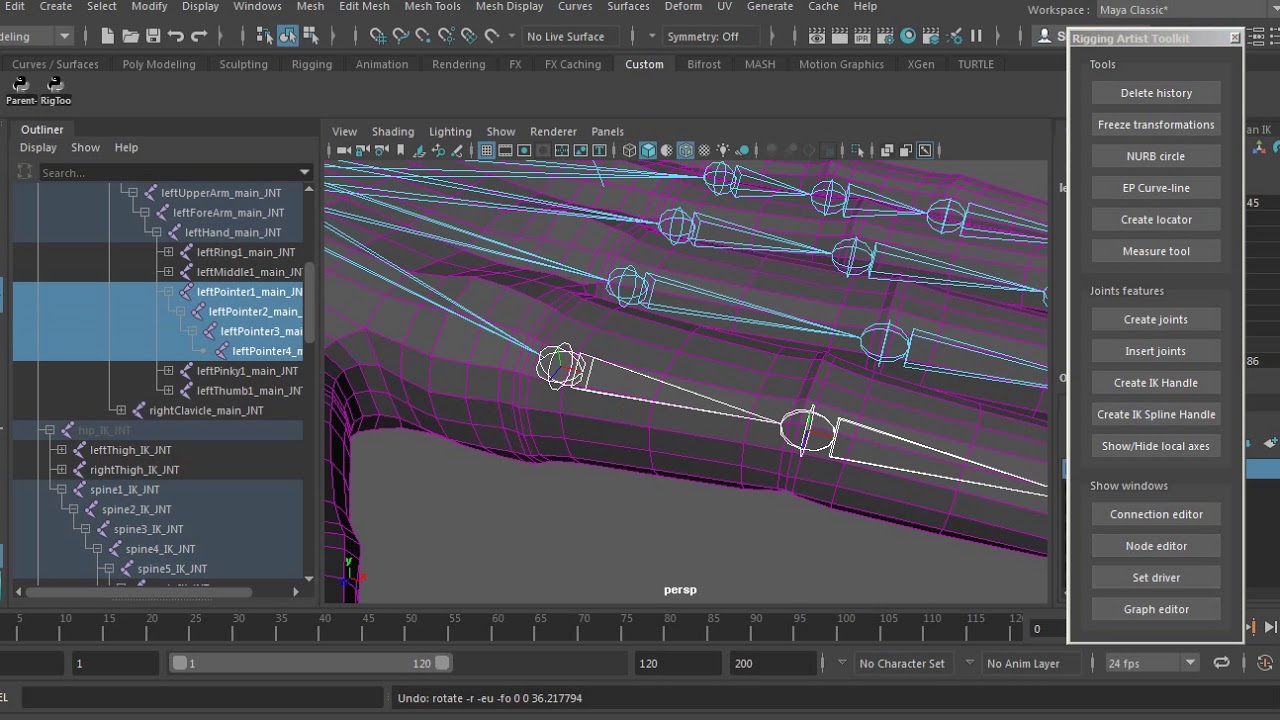1280x720 pixels.
Task: Expand leftRing1_main_JNT joint hierarchy
Action: (x=168, y=252)
